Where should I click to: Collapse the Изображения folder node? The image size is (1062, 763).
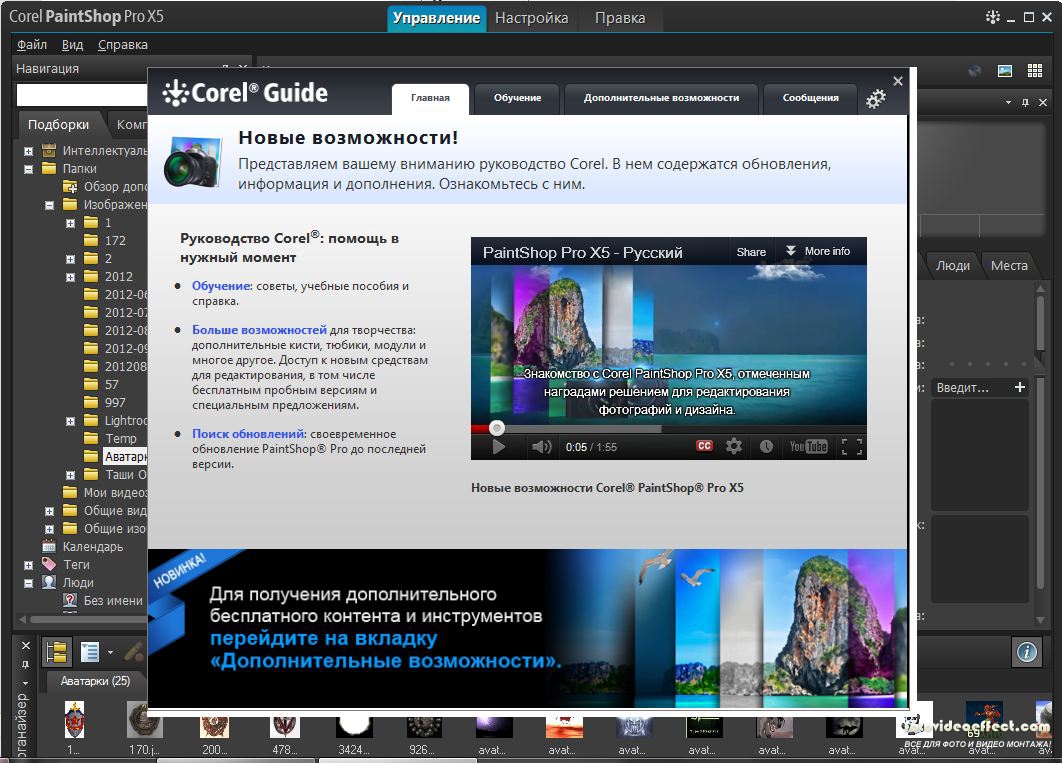click(x=49, y=205)
